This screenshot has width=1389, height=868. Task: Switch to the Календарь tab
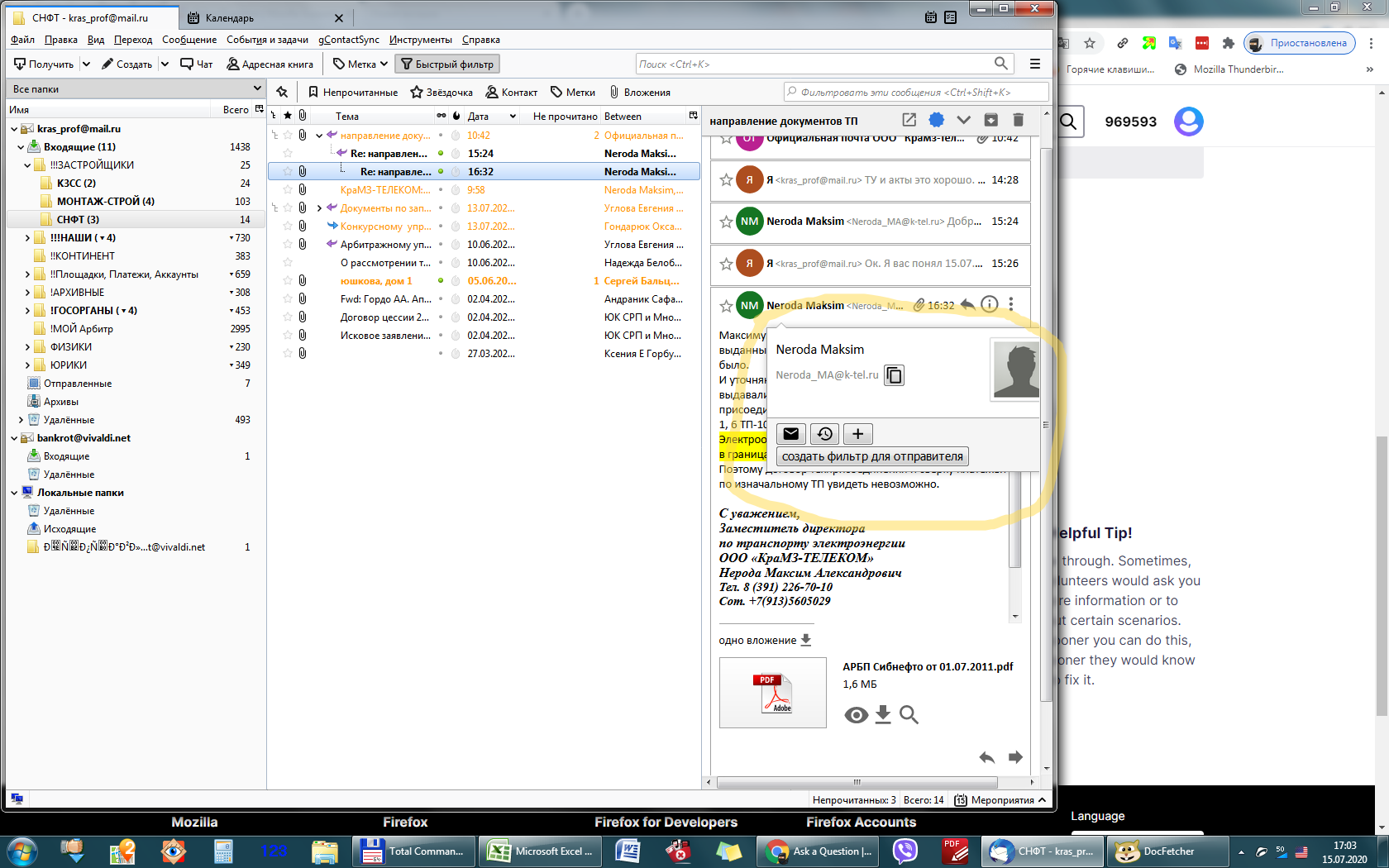click(x=265, y=17)
